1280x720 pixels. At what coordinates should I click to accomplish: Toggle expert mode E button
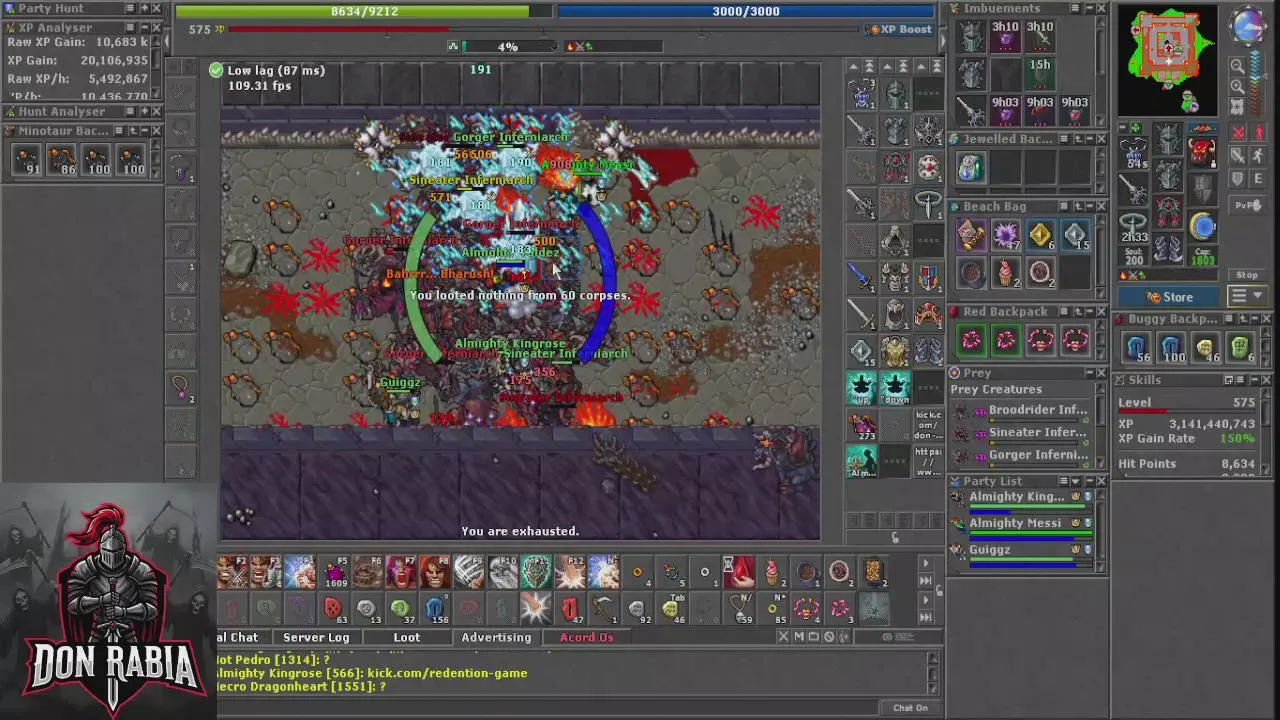(1257, 180)
